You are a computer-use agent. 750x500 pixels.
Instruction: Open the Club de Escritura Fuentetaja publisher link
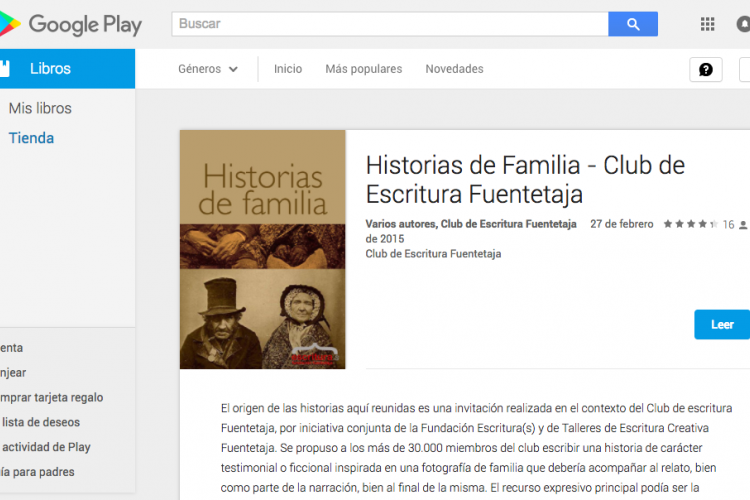pyautogui.click(x=433, y=254)
